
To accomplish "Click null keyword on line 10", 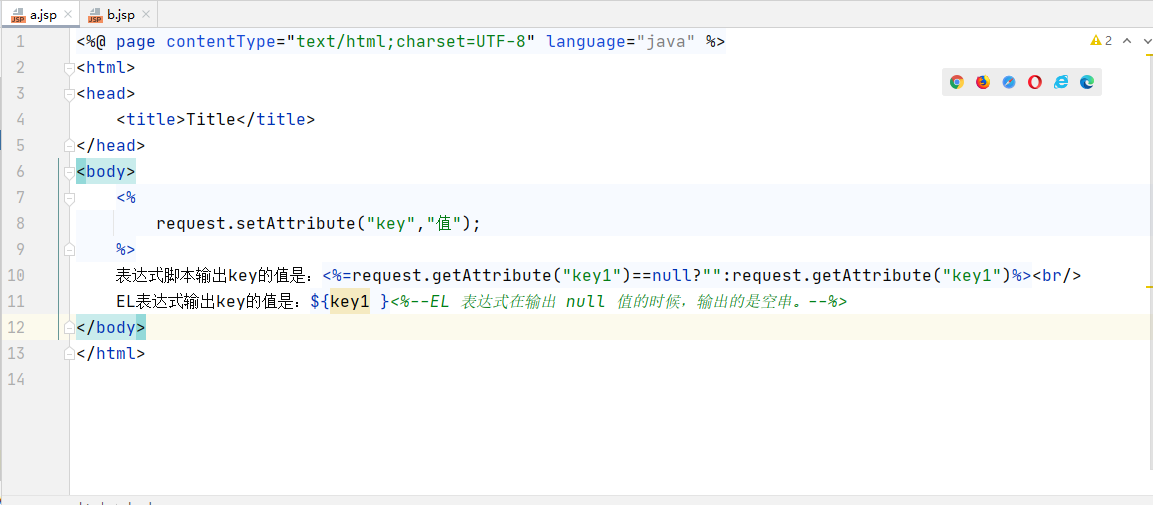I will pos(672,276).
